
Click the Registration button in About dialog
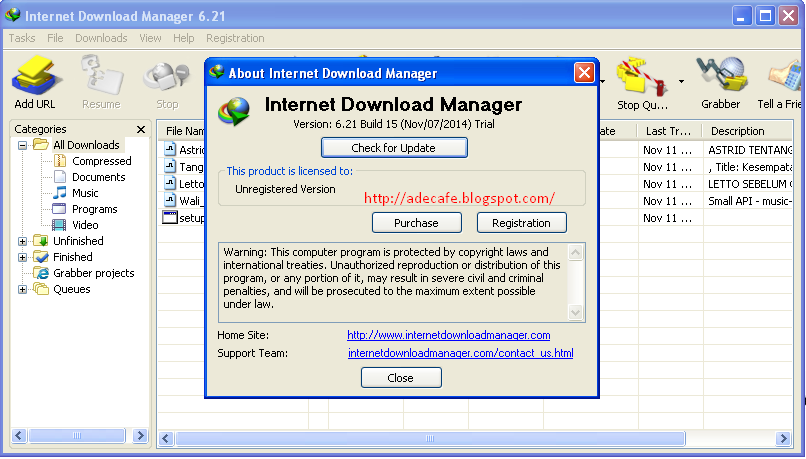coord(521,223)
